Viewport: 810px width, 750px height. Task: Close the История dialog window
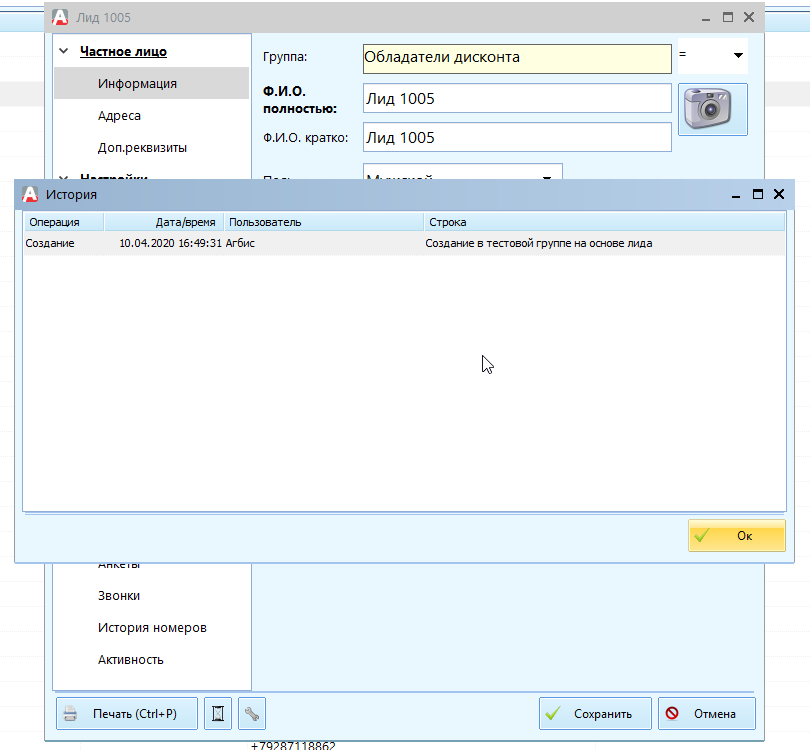(779, 194)
